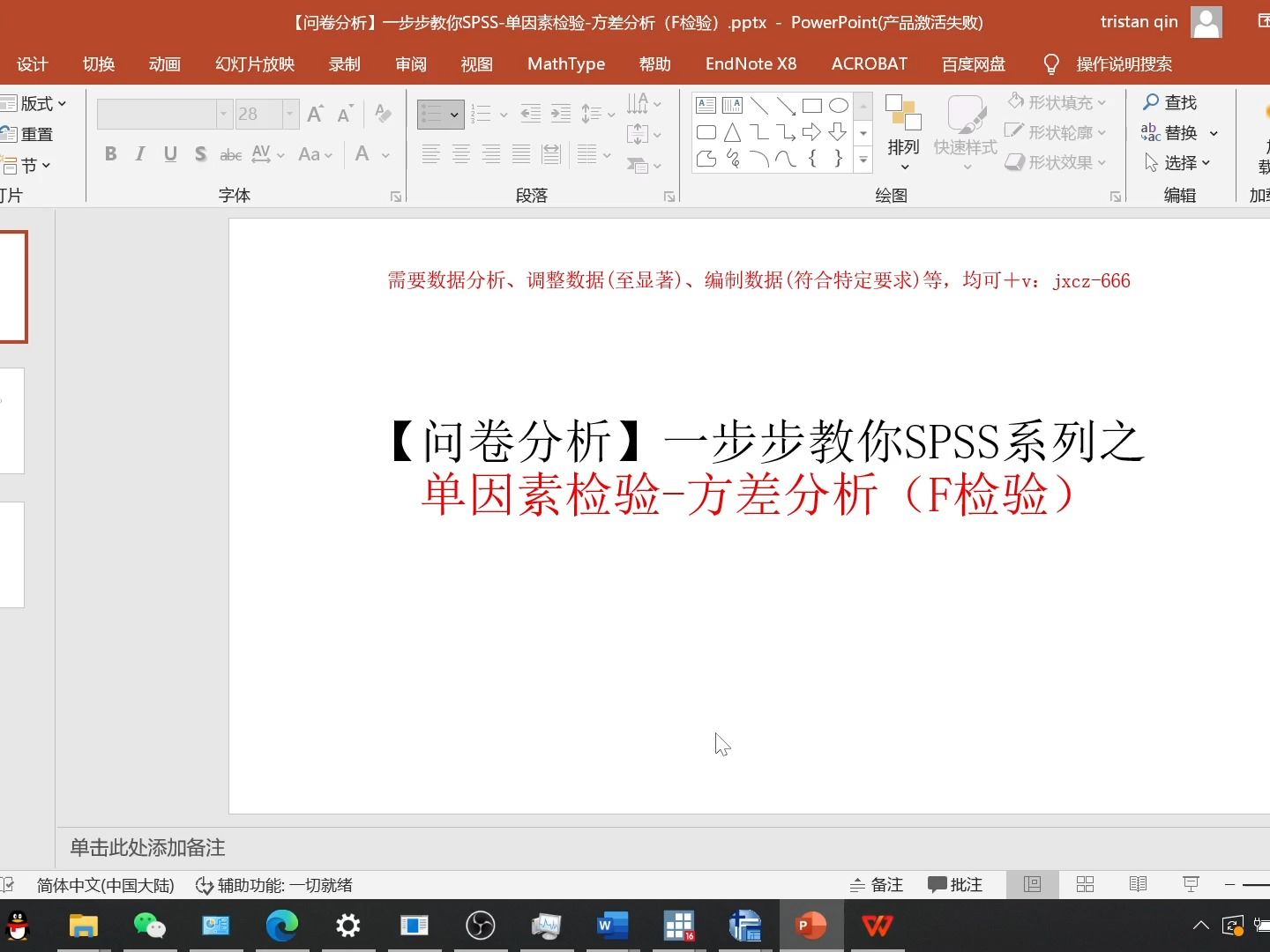Open the MathType tab
The width and height of the screenshot is (1270, 952).
click(566, 64)
